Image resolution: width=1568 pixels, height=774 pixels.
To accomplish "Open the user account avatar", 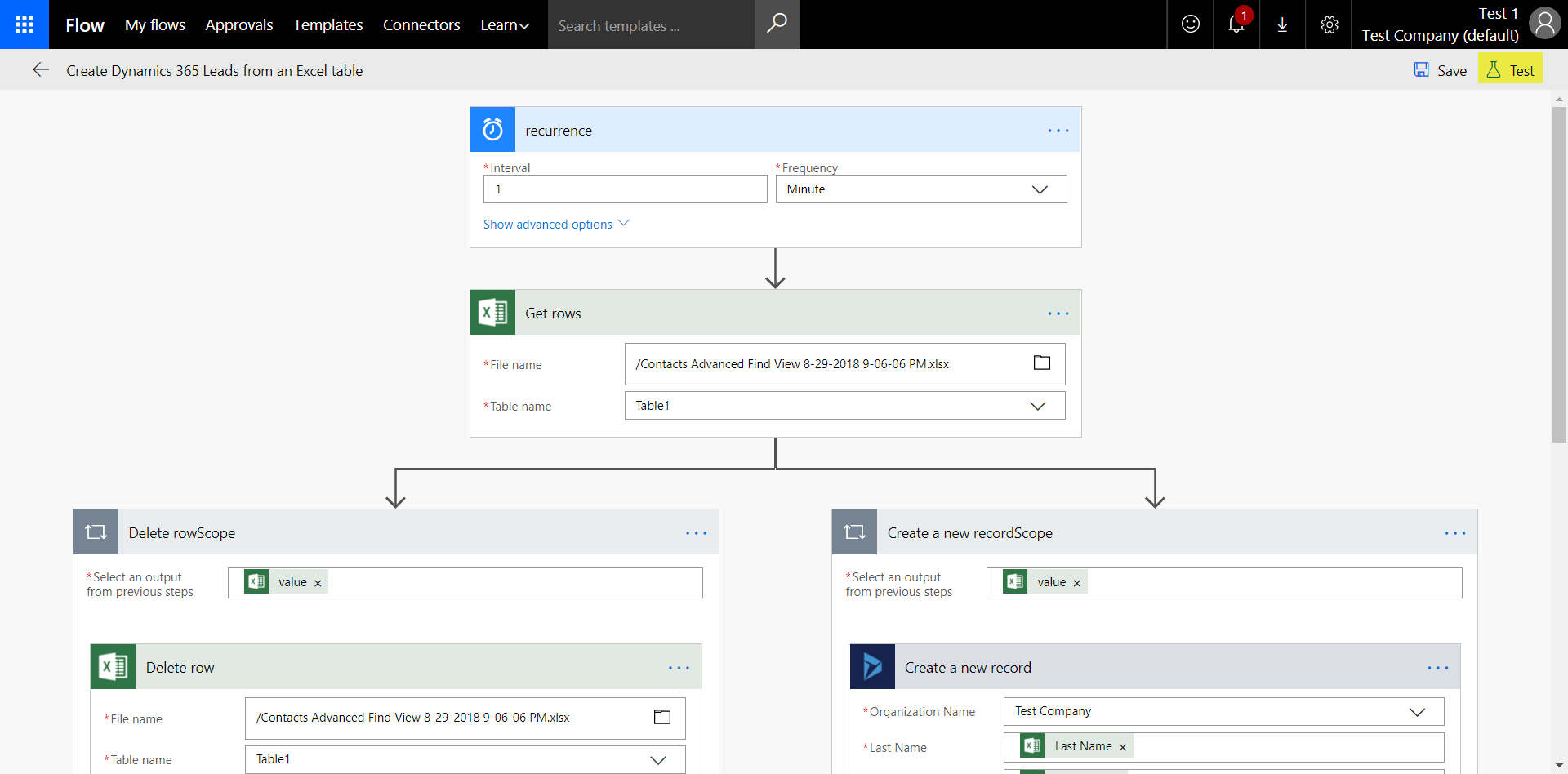I will 1544,24.
